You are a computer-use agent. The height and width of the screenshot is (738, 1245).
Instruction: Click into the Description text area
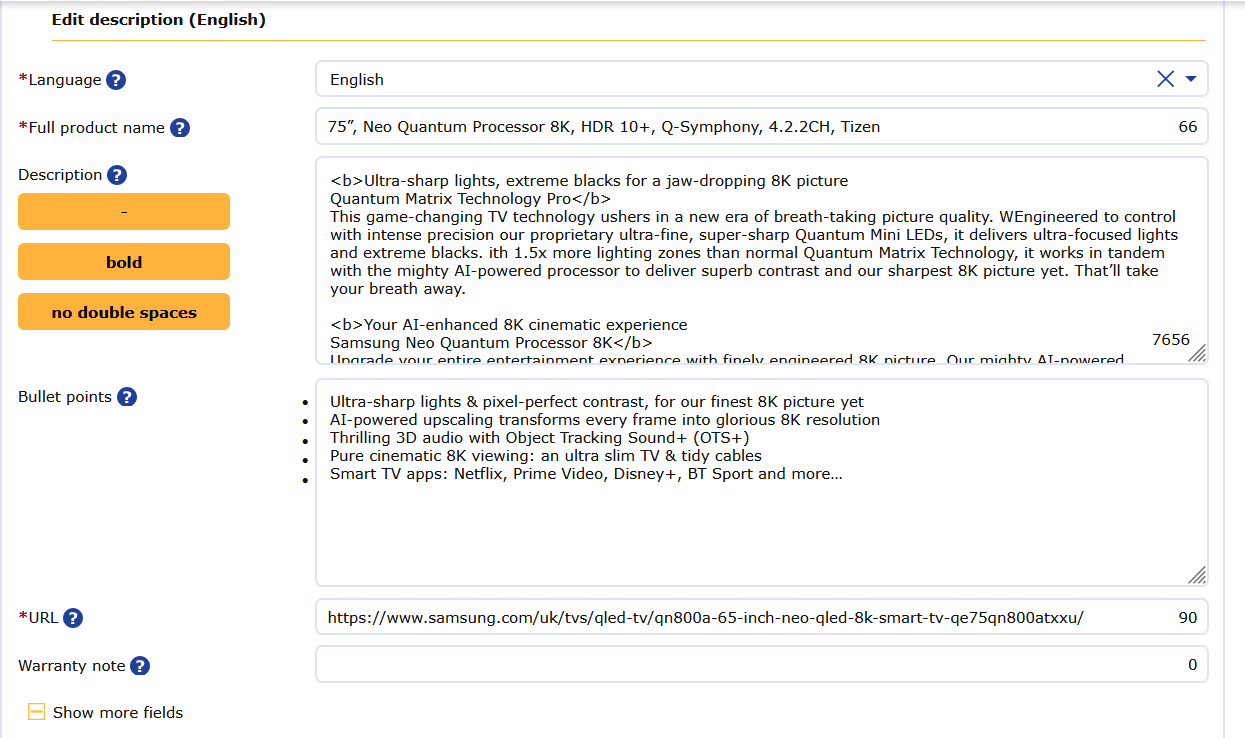click(762, 260)
